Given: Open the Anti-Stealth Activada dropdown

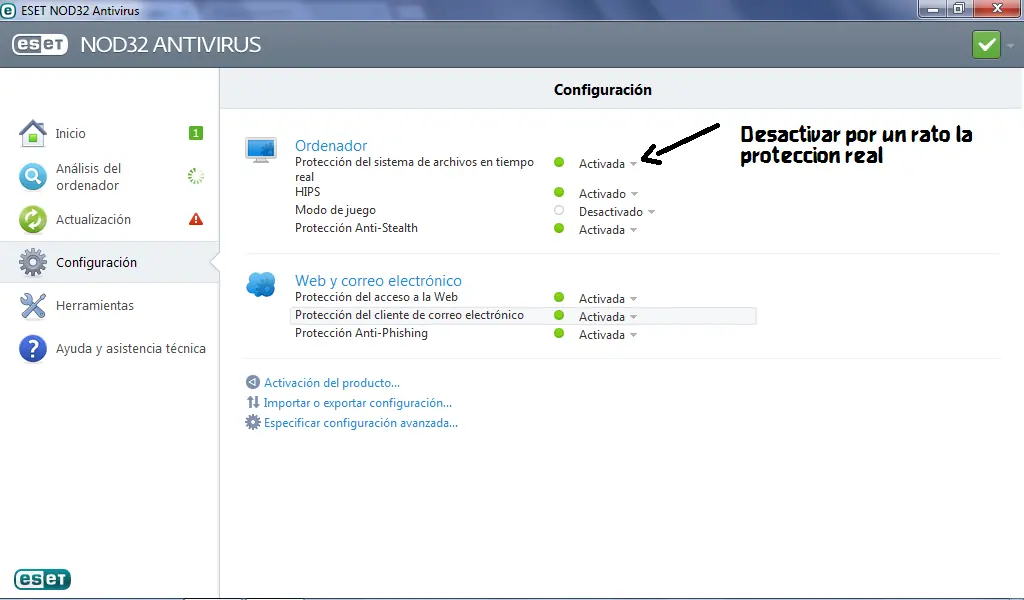Looking at the screenshot, I should click(608, 230).
